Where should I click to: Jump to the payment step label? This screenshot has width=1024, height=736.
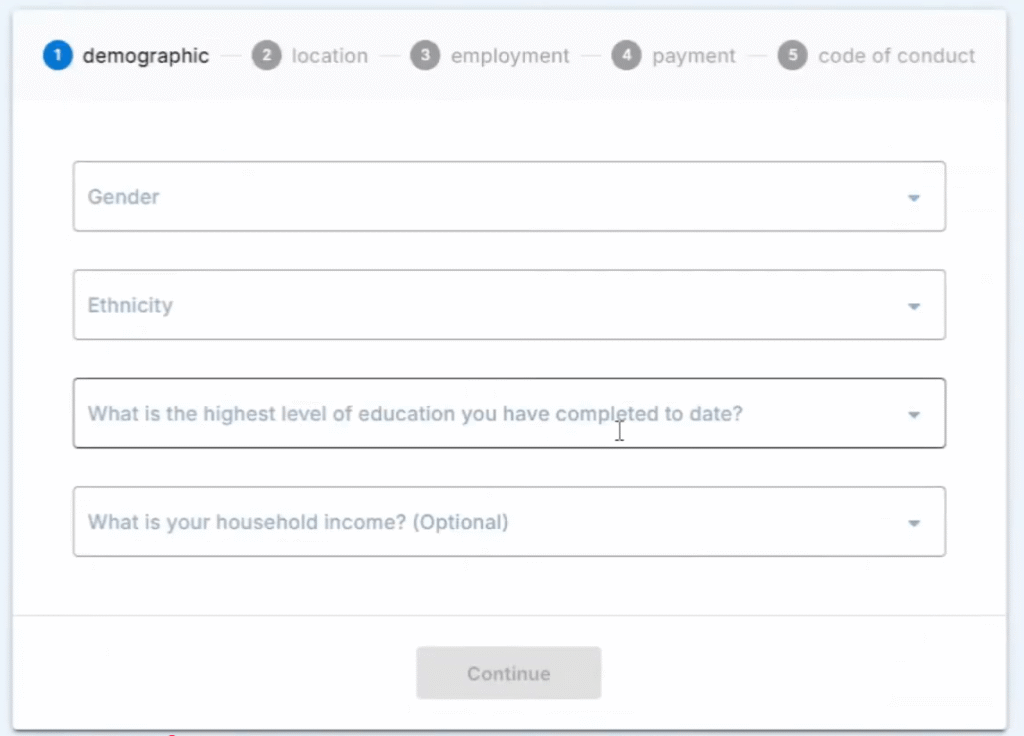(693, 56)
